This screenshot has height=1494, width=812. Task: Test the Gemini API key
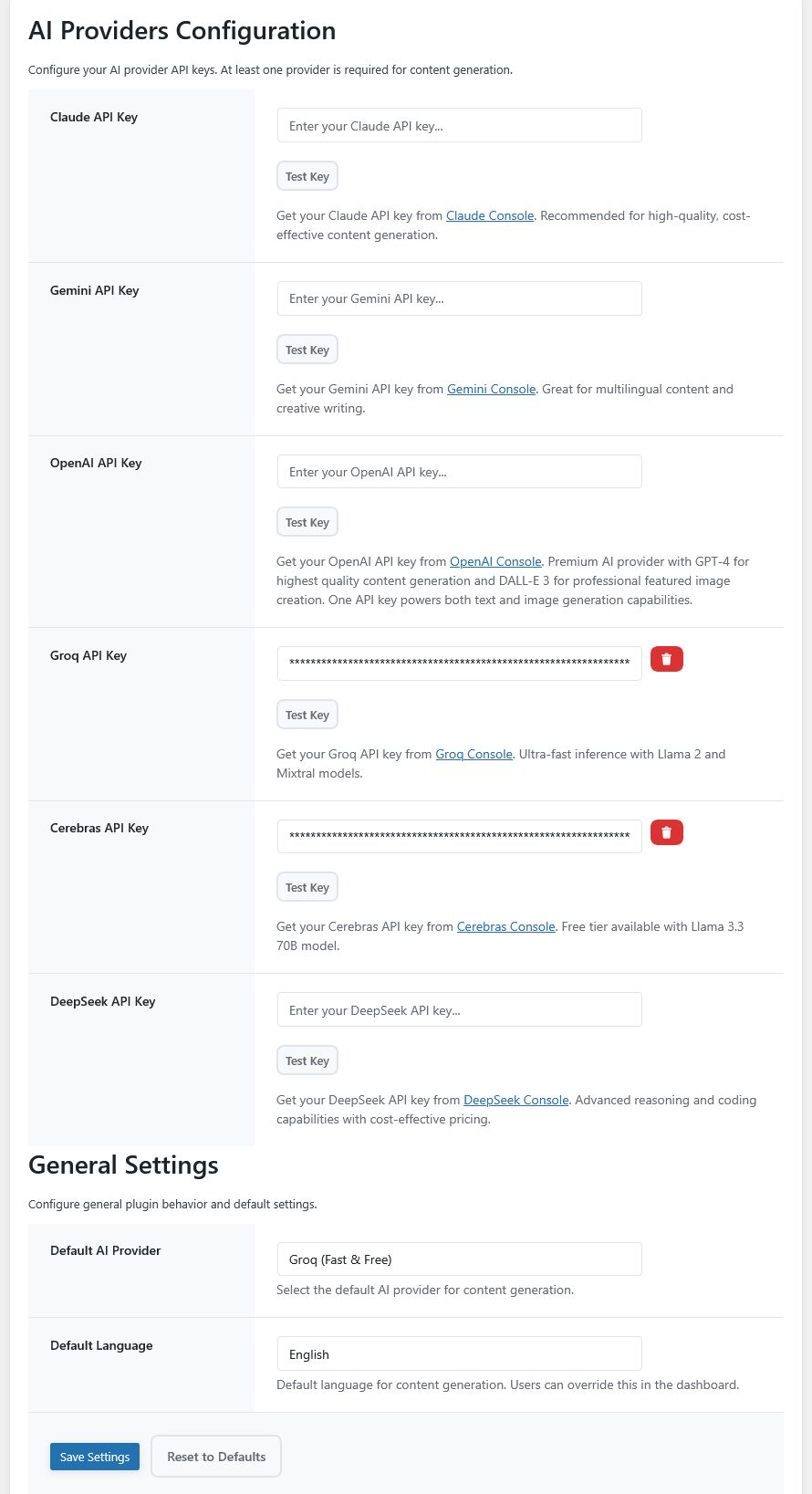pos(307,350)
